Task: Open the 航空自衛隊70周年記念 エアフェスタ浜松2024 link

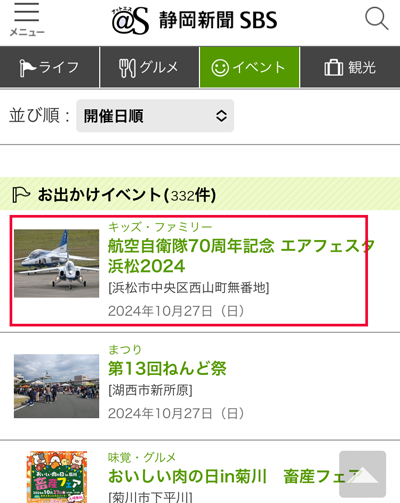Action: (241, 256)
